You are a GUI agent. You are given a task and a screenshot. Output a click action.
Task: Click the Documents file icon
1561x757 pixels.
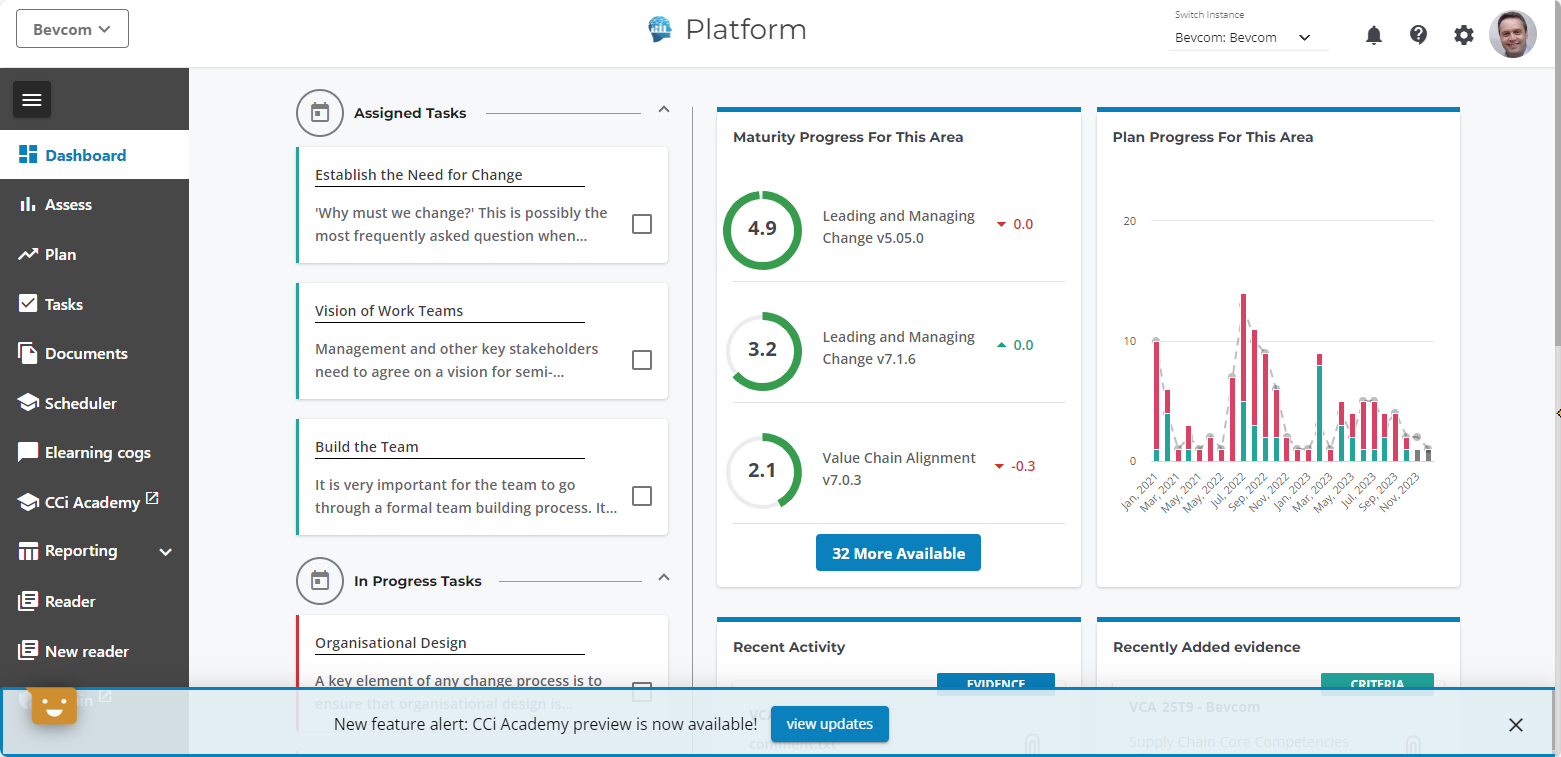point(28,353)
